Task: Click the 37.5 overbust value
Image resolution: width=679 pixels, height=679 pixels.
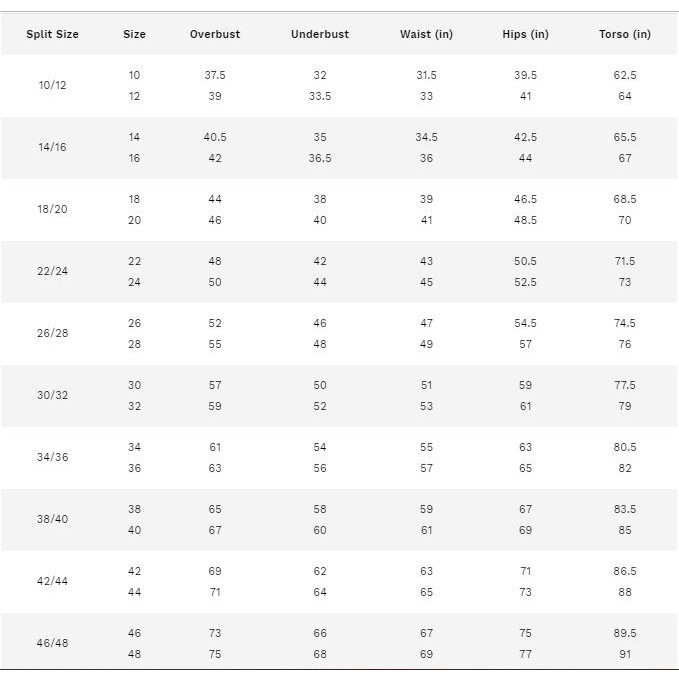Action: [215, 75]
